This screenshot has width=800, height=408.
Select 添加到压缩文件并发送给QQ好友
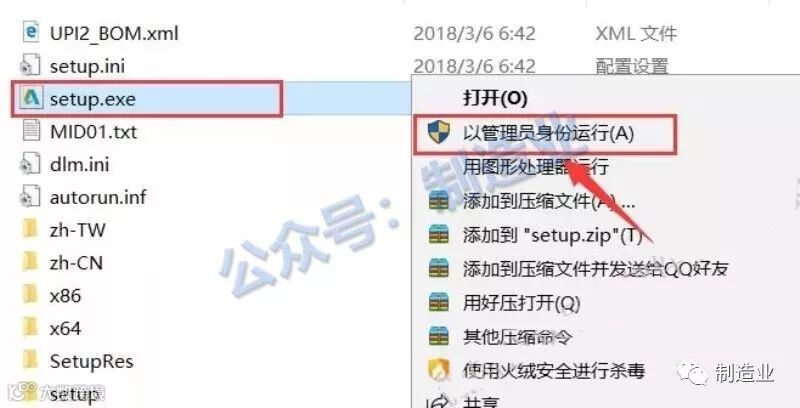coord(595,269)
